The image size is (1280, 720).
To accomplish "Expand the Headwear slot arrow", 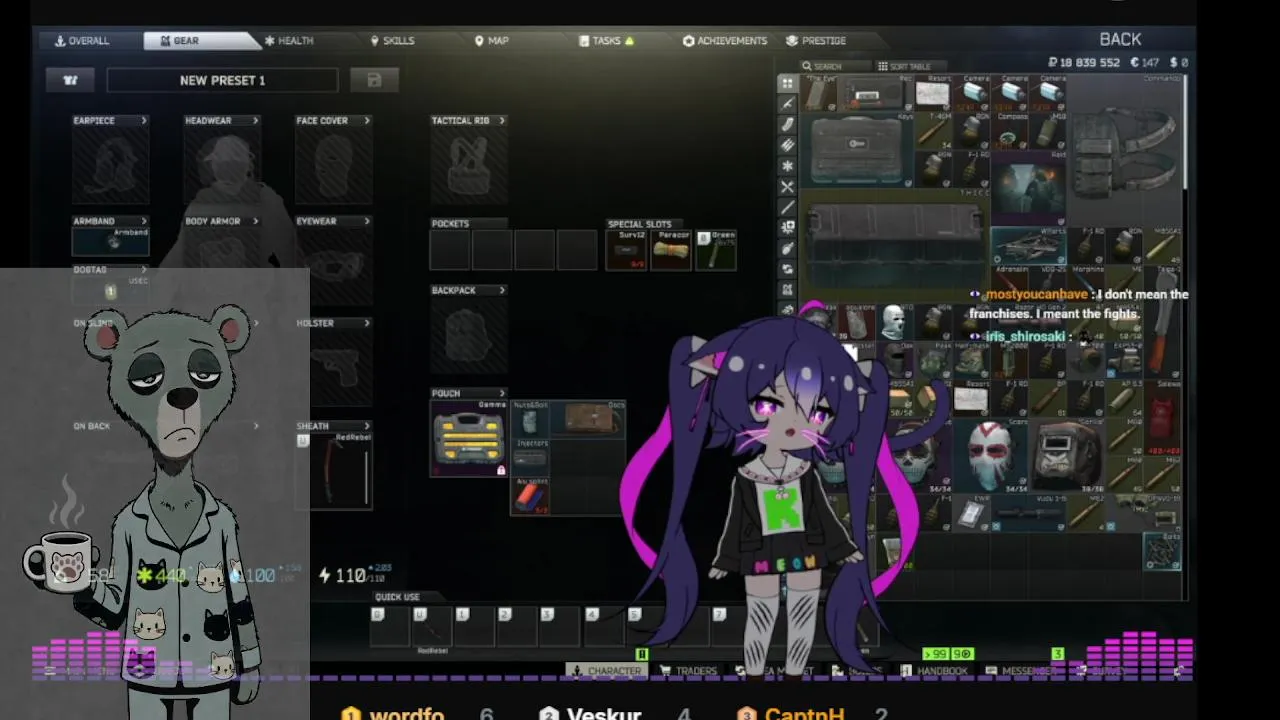I will tap(256, 120).
